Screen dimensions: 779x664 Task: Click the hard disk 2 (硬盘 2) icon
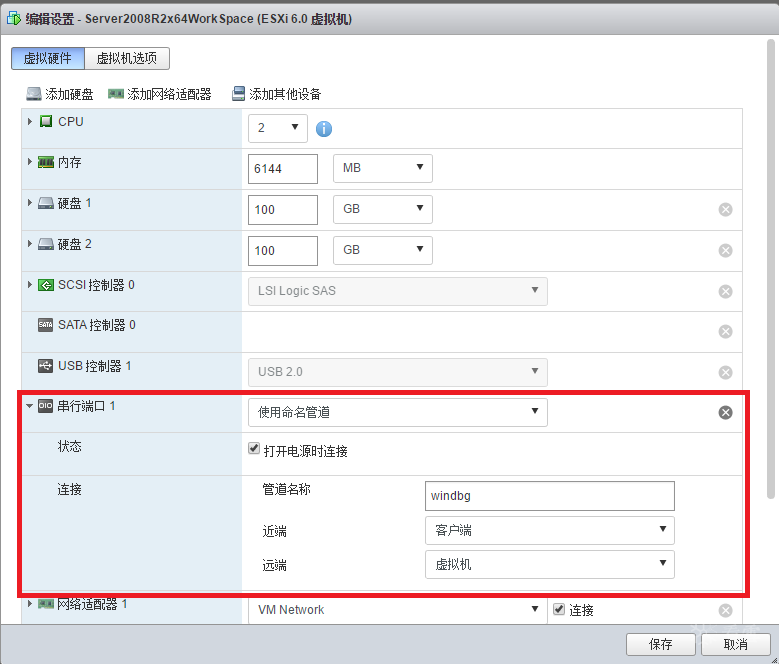click(x=46, y=244)
